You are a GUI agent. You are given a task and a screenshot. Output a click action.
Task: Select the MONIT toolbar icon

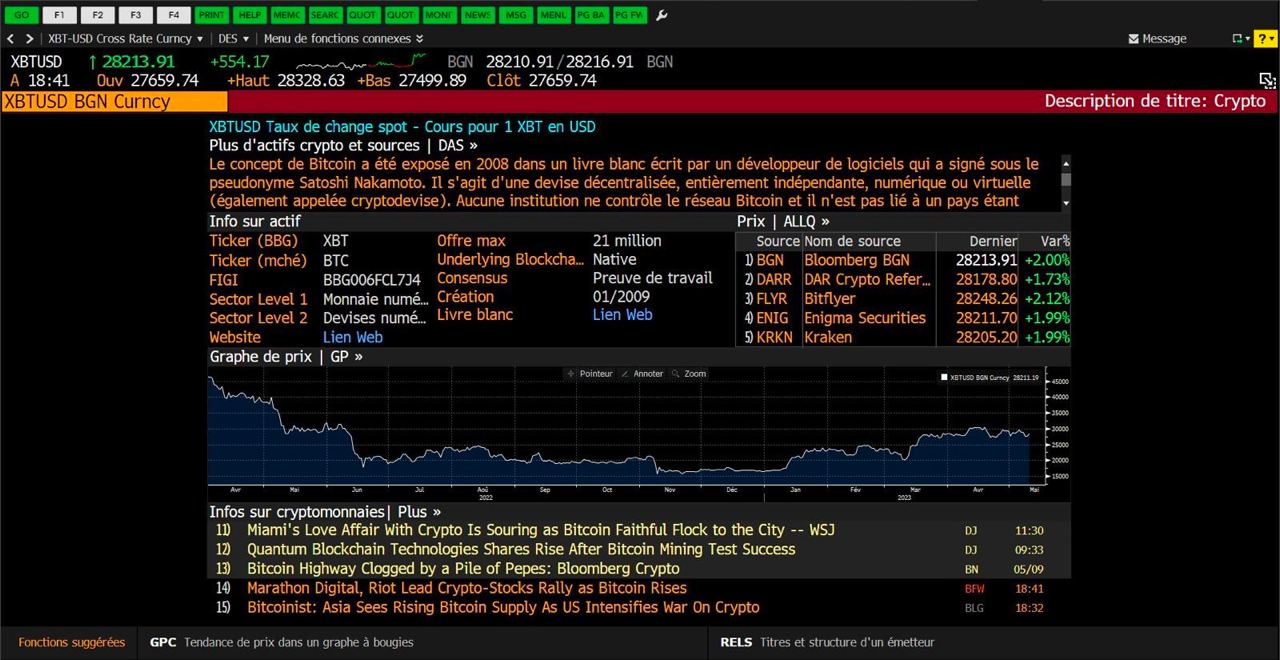coord(439,15)
